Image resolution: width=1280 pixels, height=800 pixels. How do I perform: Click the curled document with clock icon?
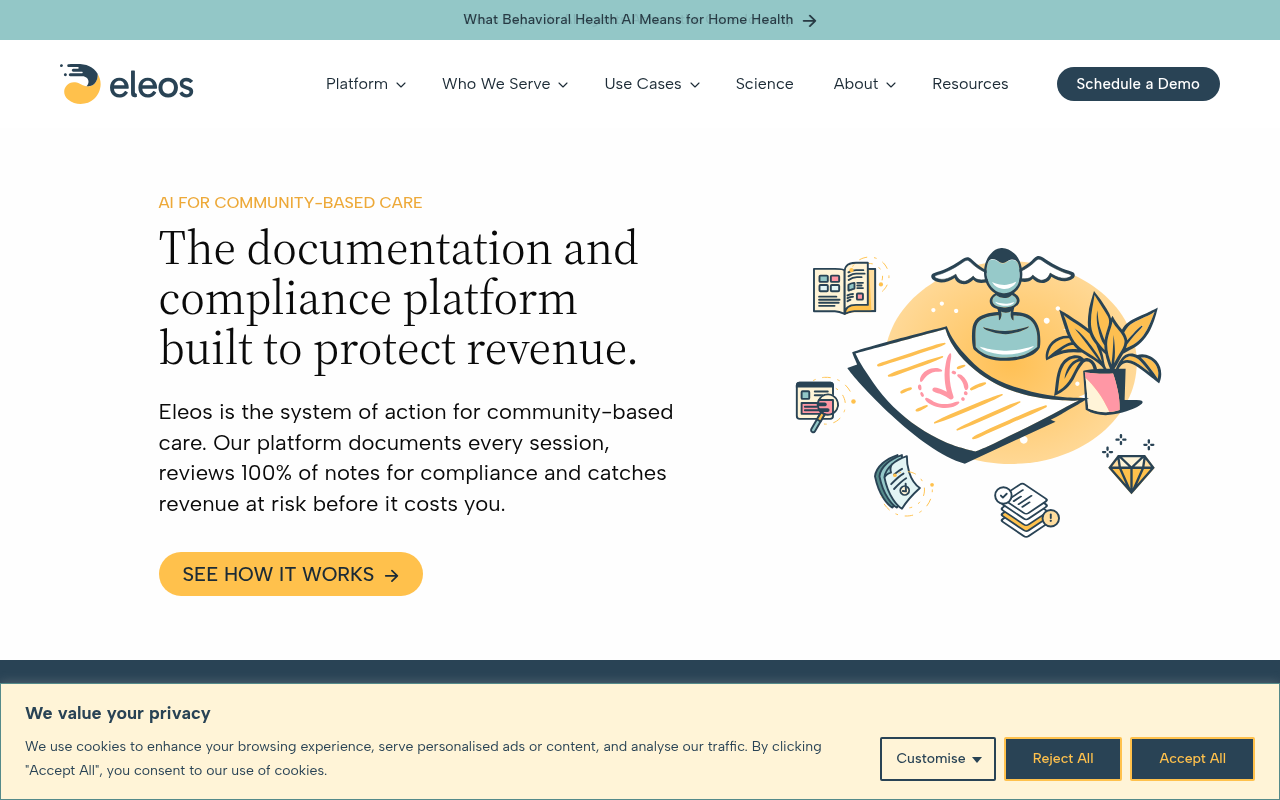pos(898,484)
